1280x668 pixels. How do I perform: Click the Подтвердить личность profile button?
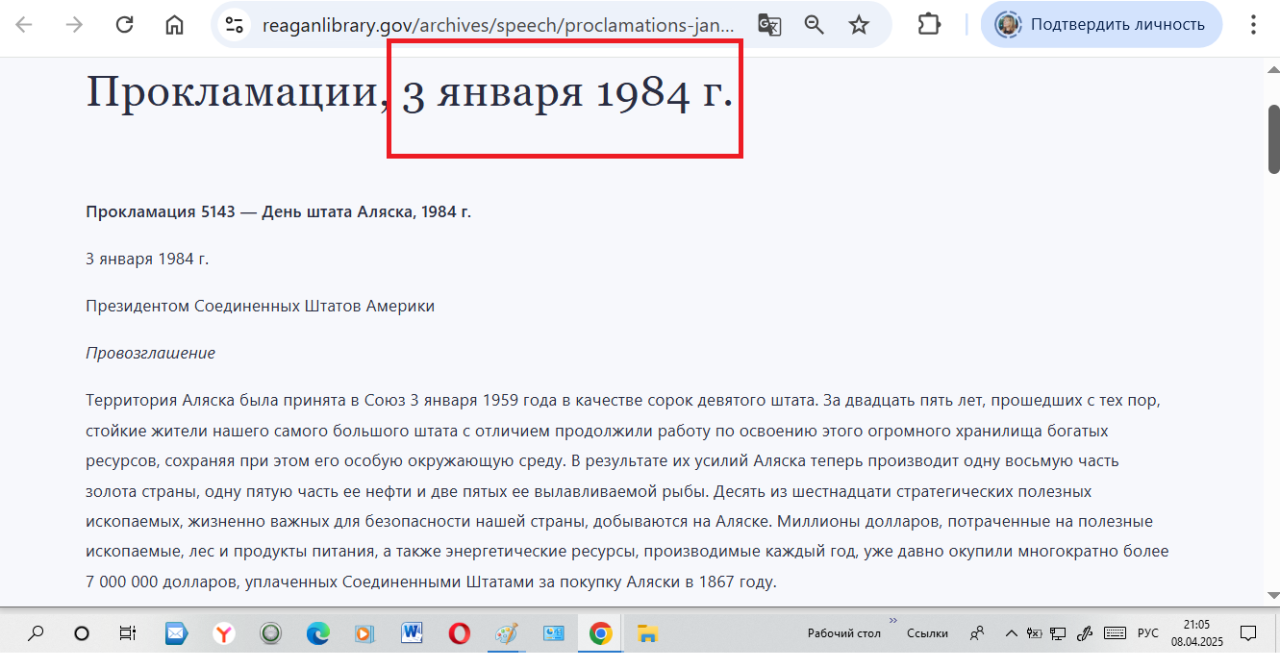tap(1101, 25)
